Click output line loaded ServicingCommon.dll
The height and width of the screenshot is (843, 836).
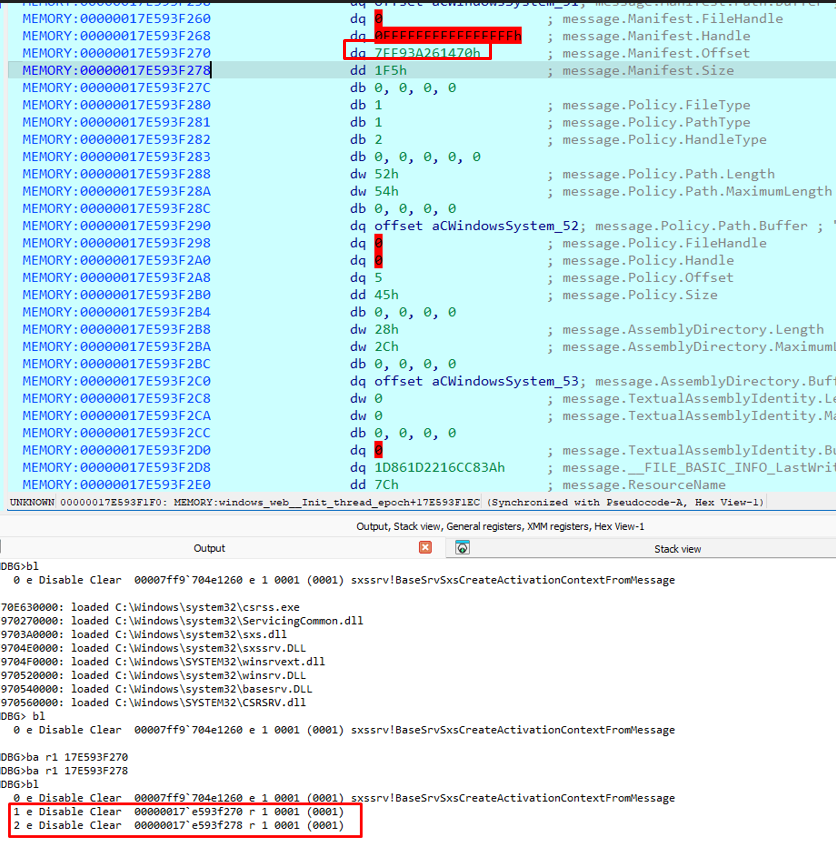point(182,620)
